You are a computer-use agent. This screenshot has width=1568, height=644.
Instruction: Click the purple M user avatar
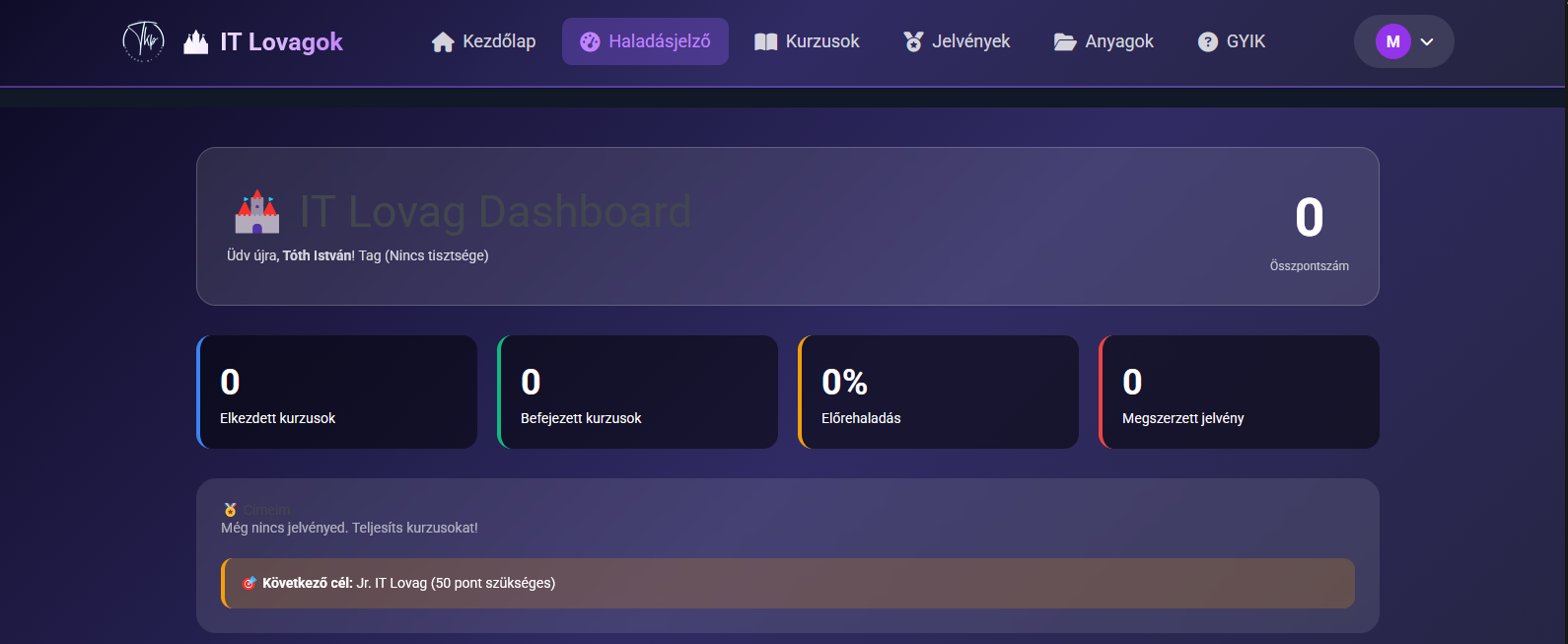1392,41
